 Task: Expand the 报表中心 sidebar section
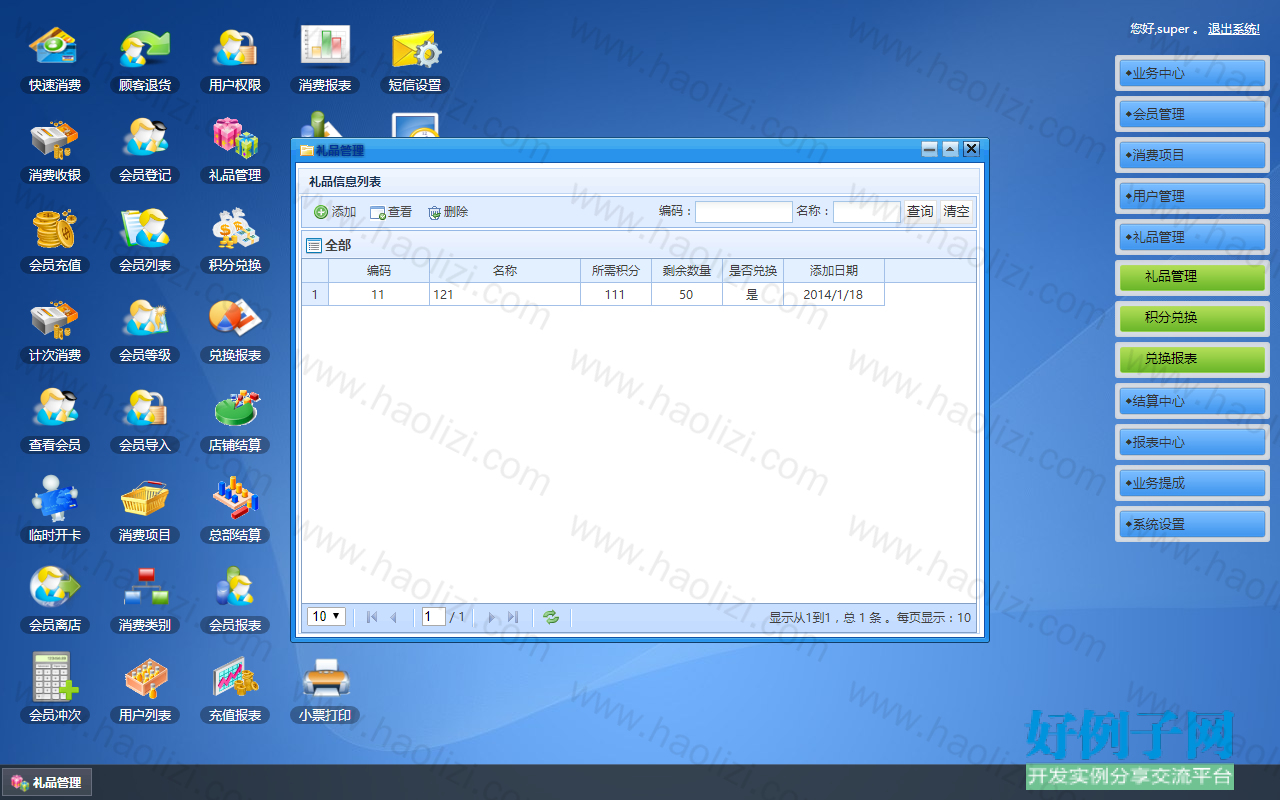(x=1192, y=442)
